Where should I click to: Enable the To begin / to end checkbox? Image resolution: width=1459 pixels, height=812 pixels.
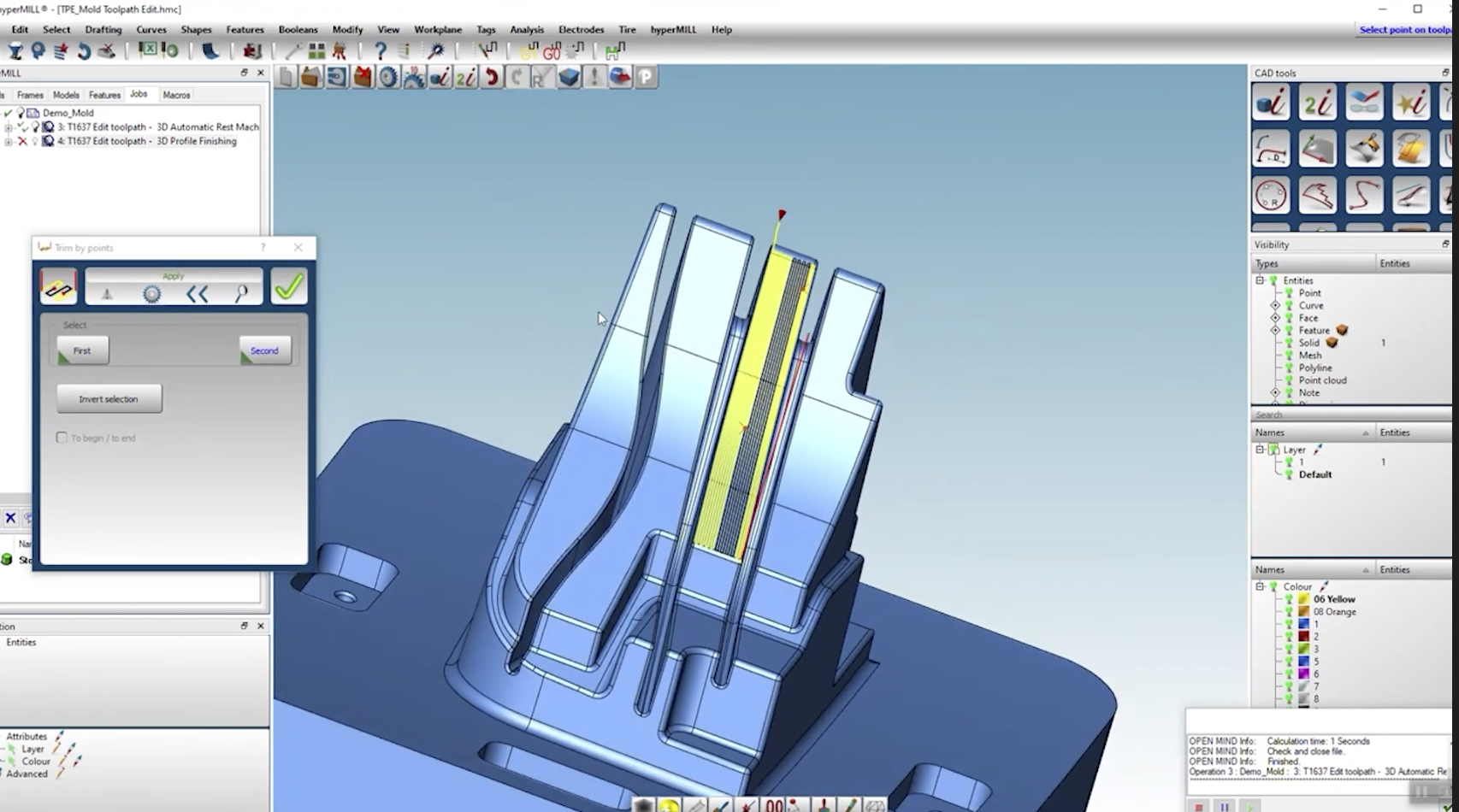click(62, 438)
